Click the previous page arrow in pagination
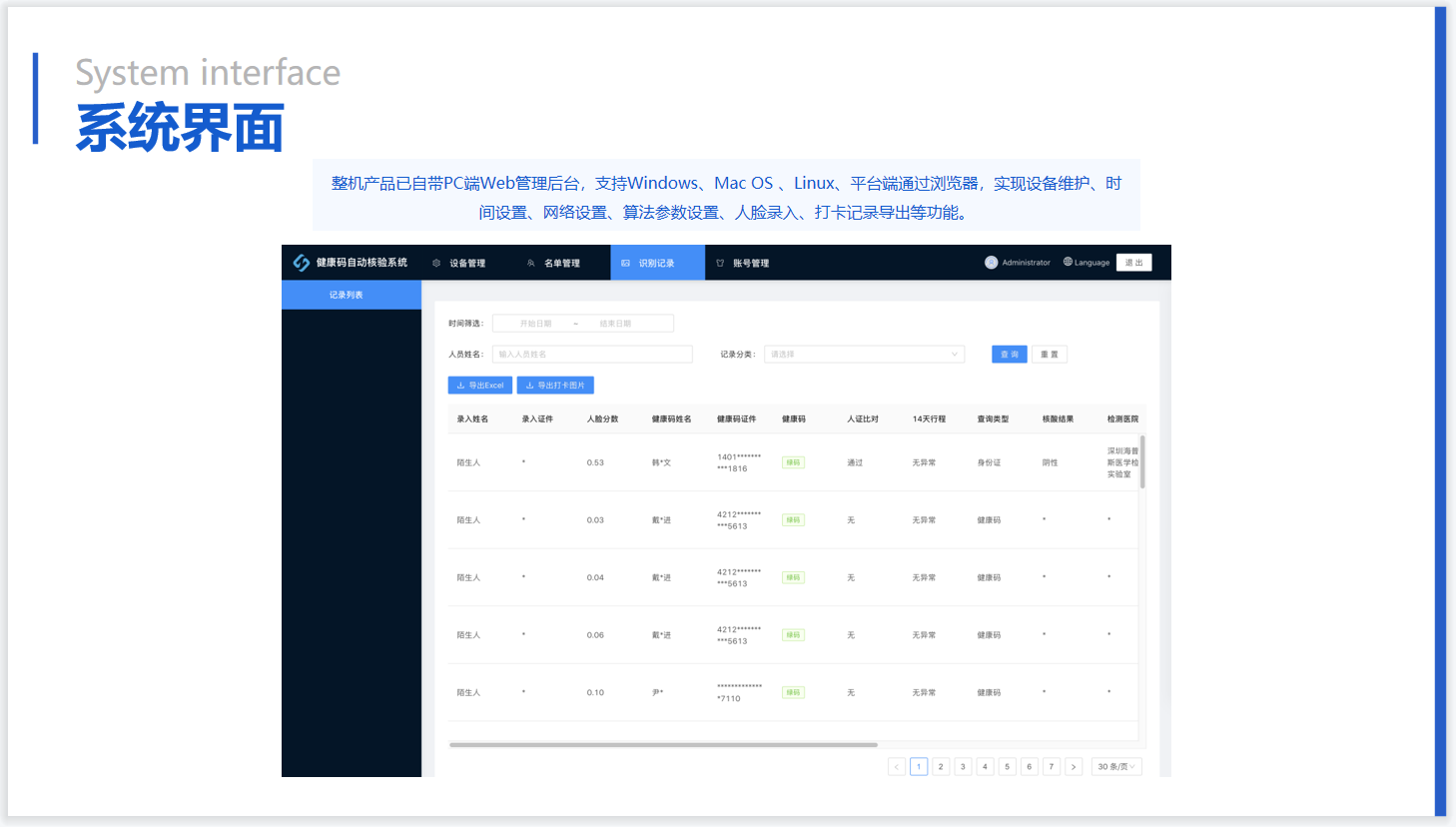Screen dimensions: 1456x827 tap(897, 767)
